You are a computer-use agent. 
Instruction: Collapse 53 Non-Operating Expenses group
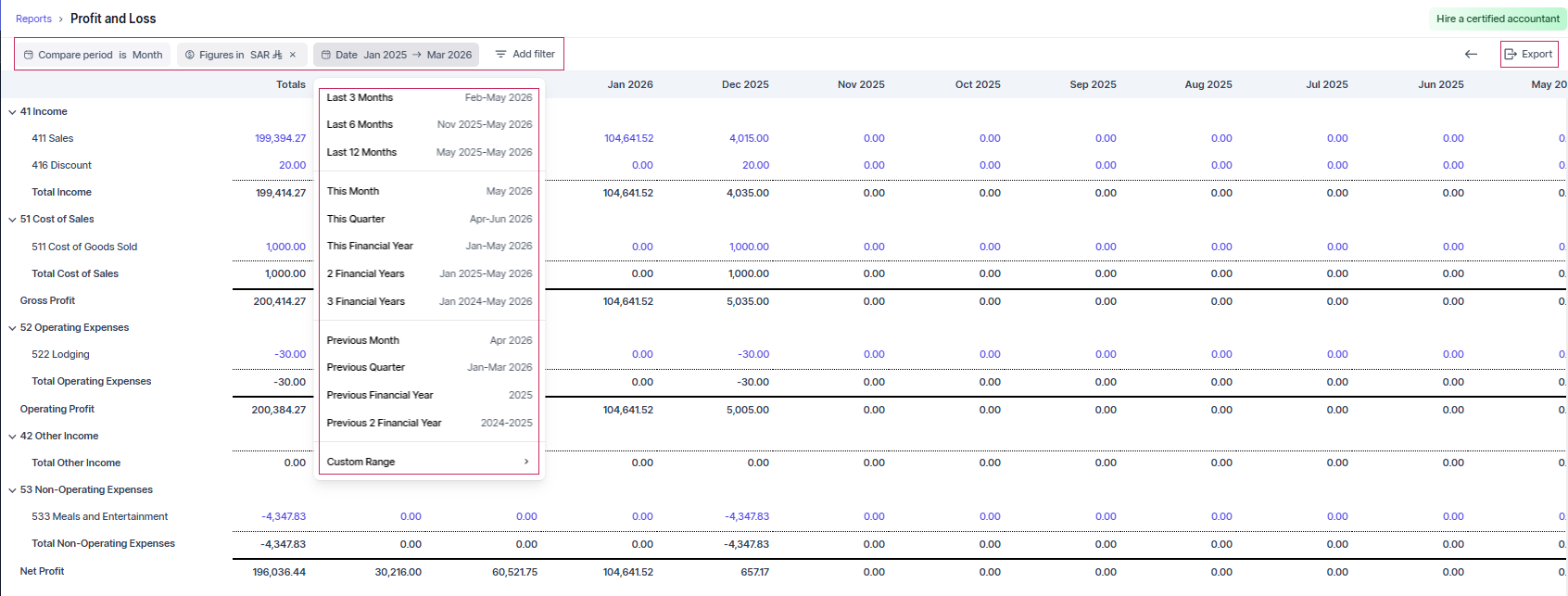(x=12, y=490)
